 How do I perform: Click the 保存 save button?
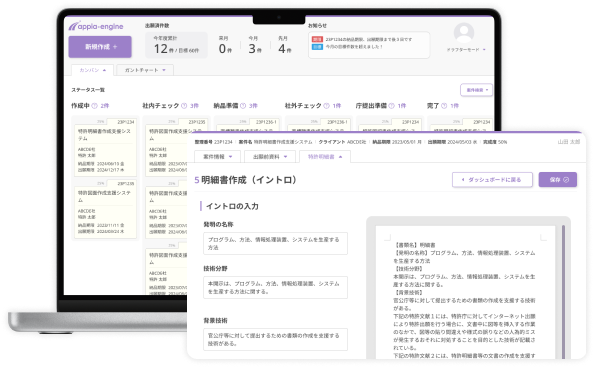pos(558,180)
